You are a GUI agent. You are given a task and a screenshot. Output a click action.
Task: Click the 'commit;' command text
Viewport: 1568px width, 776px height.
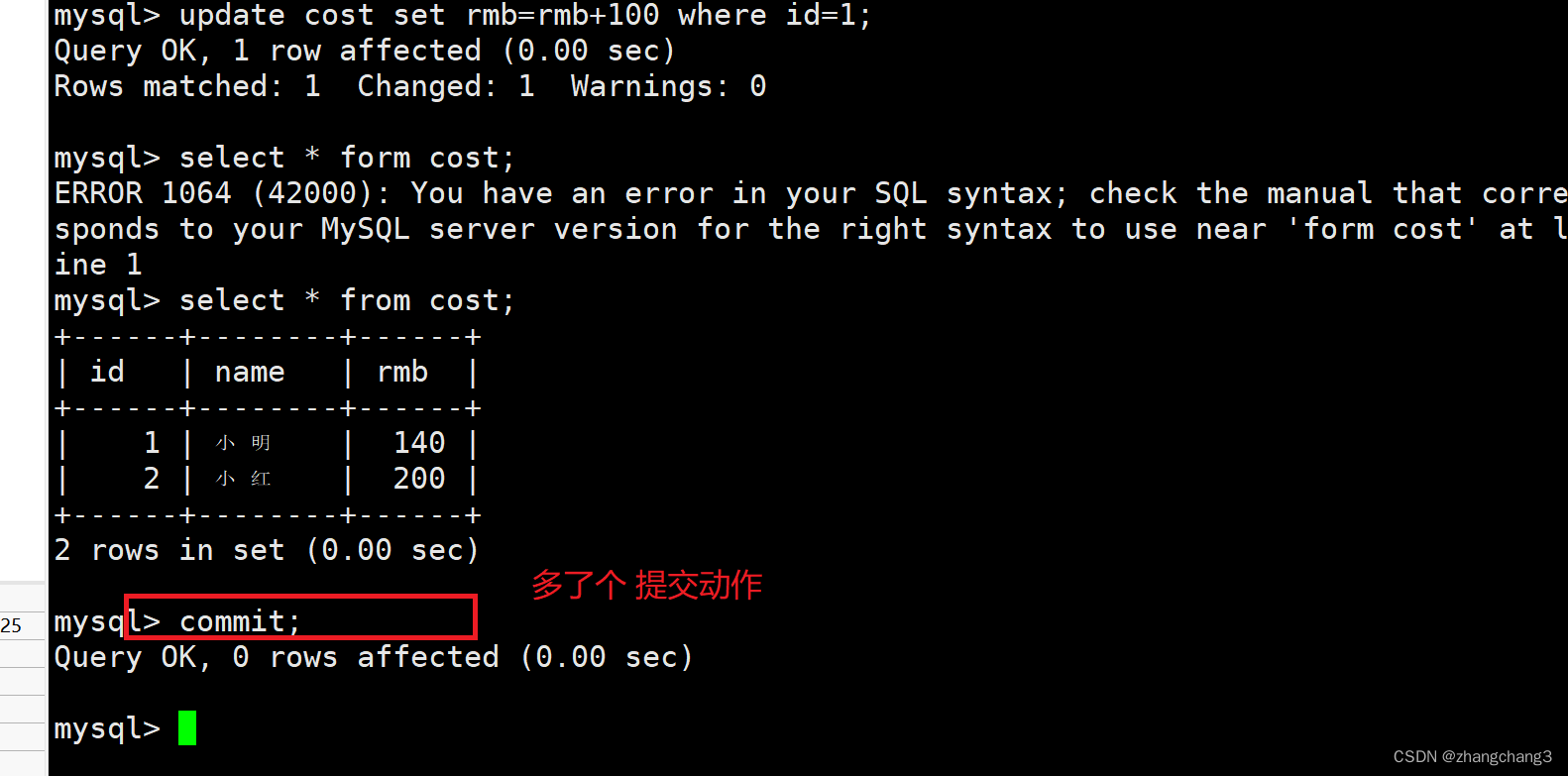pyautogui.click(x=239, y=621)
